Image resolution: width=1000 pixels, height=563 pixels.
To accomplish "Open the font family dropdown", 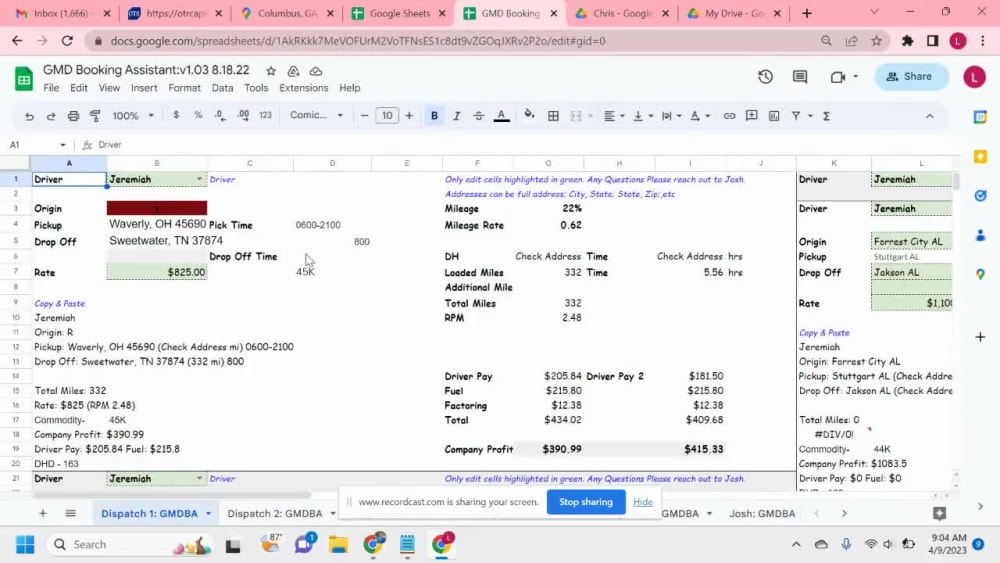I will [x=316, y=115].
